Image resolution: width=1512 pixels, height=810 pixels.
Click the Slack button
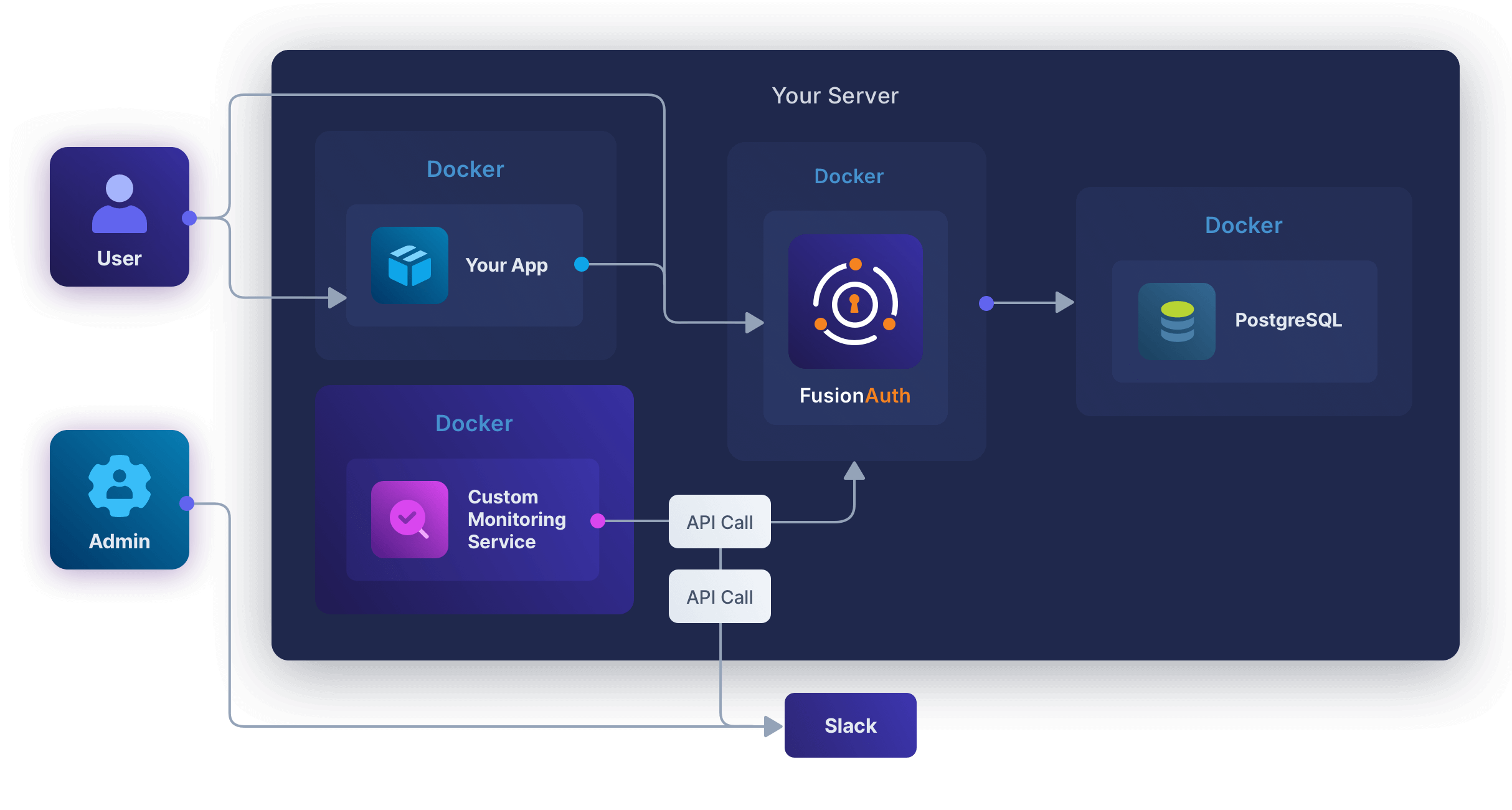click(849, 725)
